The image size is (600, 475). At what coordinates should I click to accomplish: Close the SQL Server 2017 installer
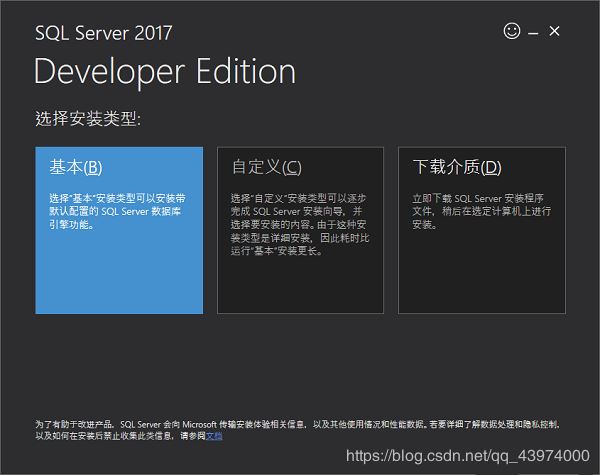point(554,31)
